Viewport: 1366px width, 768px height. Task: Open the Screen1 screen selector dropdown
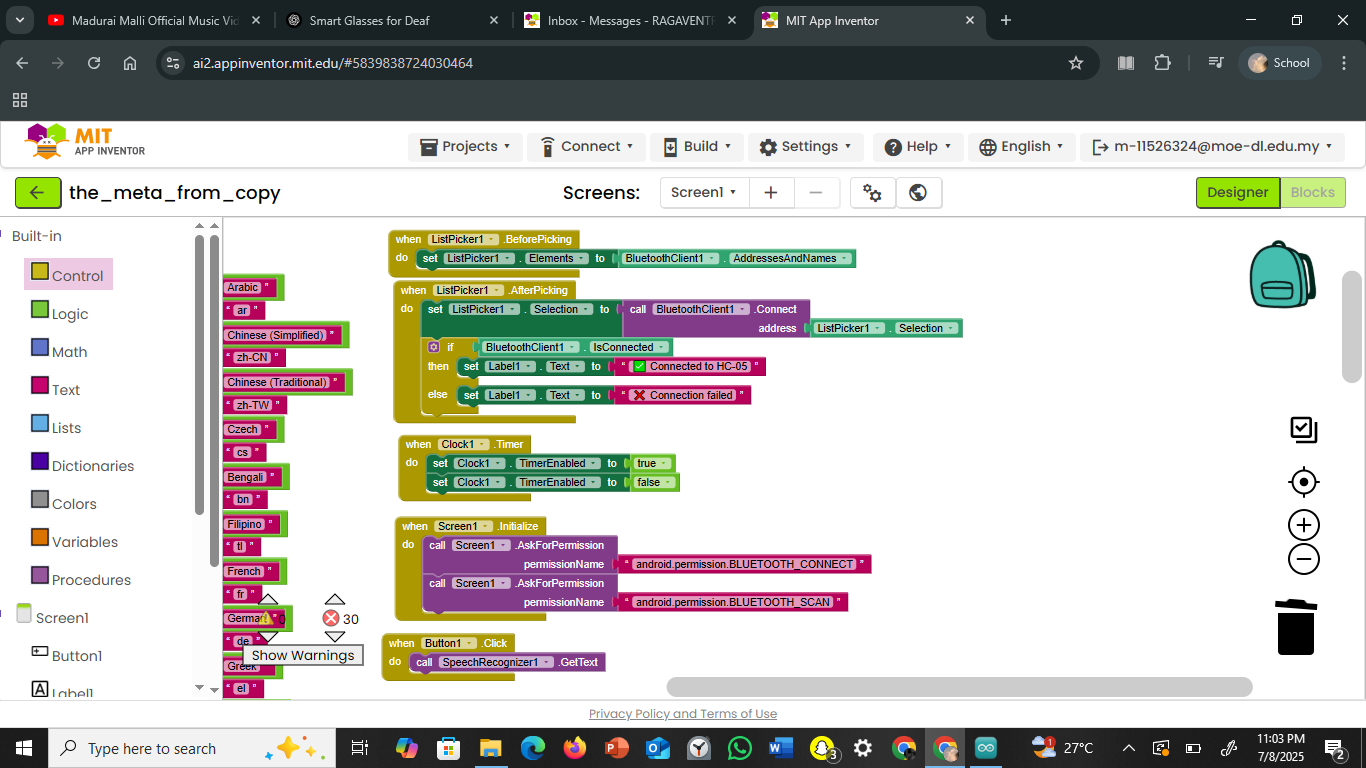[x=704, y=193]
